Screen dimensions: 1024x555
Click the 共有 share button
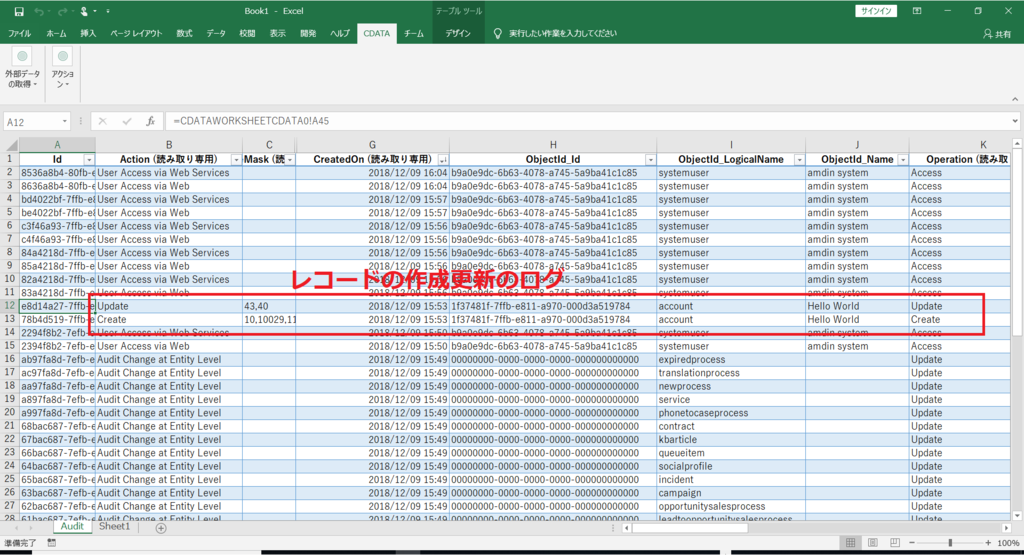(997, 34)
